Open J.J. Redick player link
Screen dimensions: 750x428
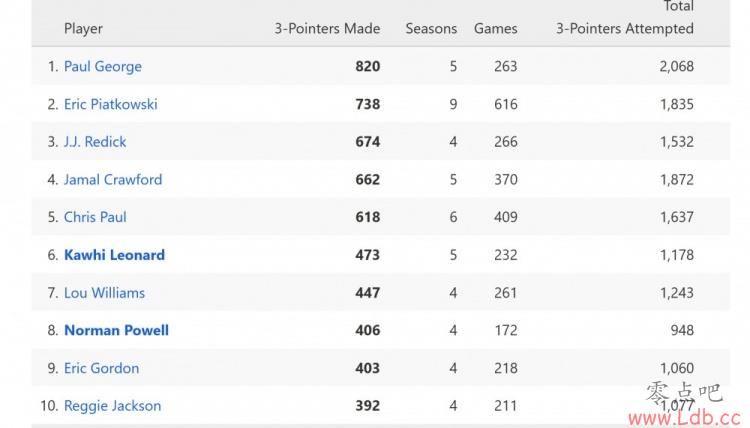[95, 142]
